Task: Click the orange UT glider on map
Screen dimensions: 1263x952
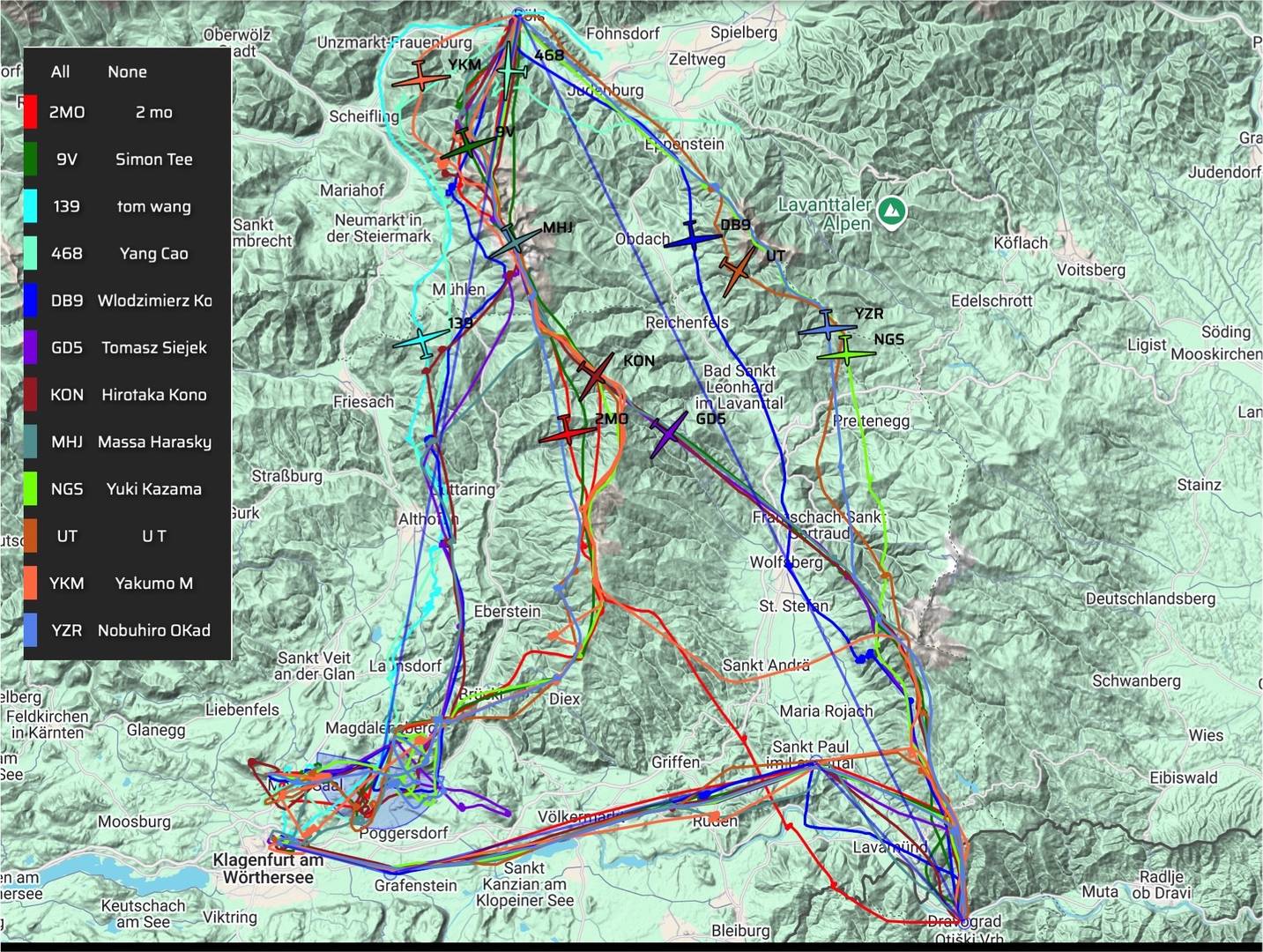Action: click(x=738, y=271)
